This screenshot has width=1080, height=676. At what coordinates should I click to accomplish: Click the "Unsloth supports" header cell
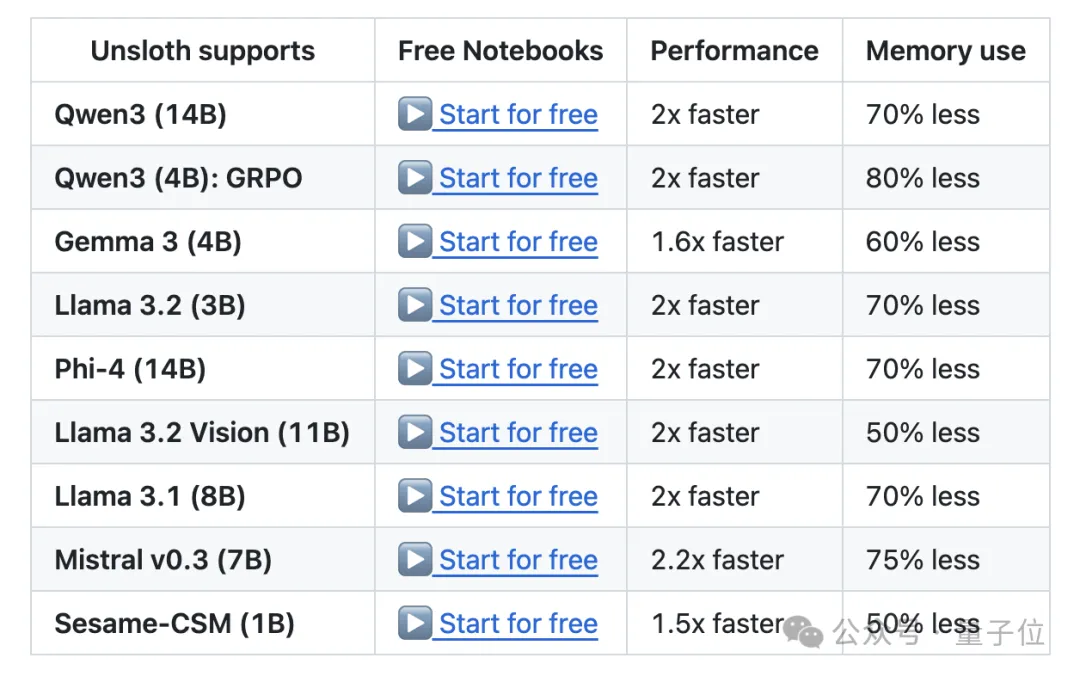click(x=202, y=51)
